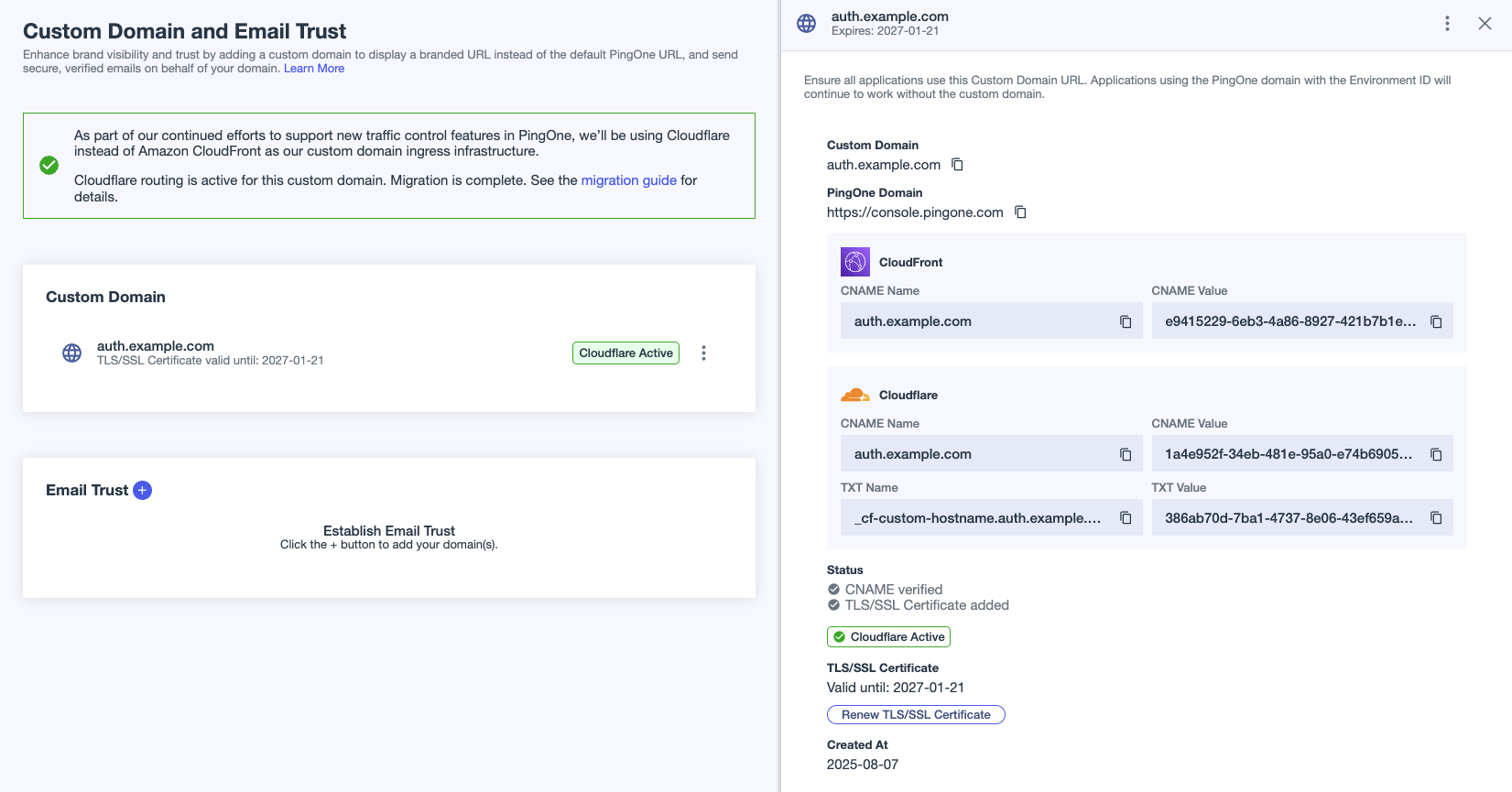Click the globe icon beside auth.example.com in list
The width and height of the screenshot is (1512, 792).
click(x=71, y=353)
